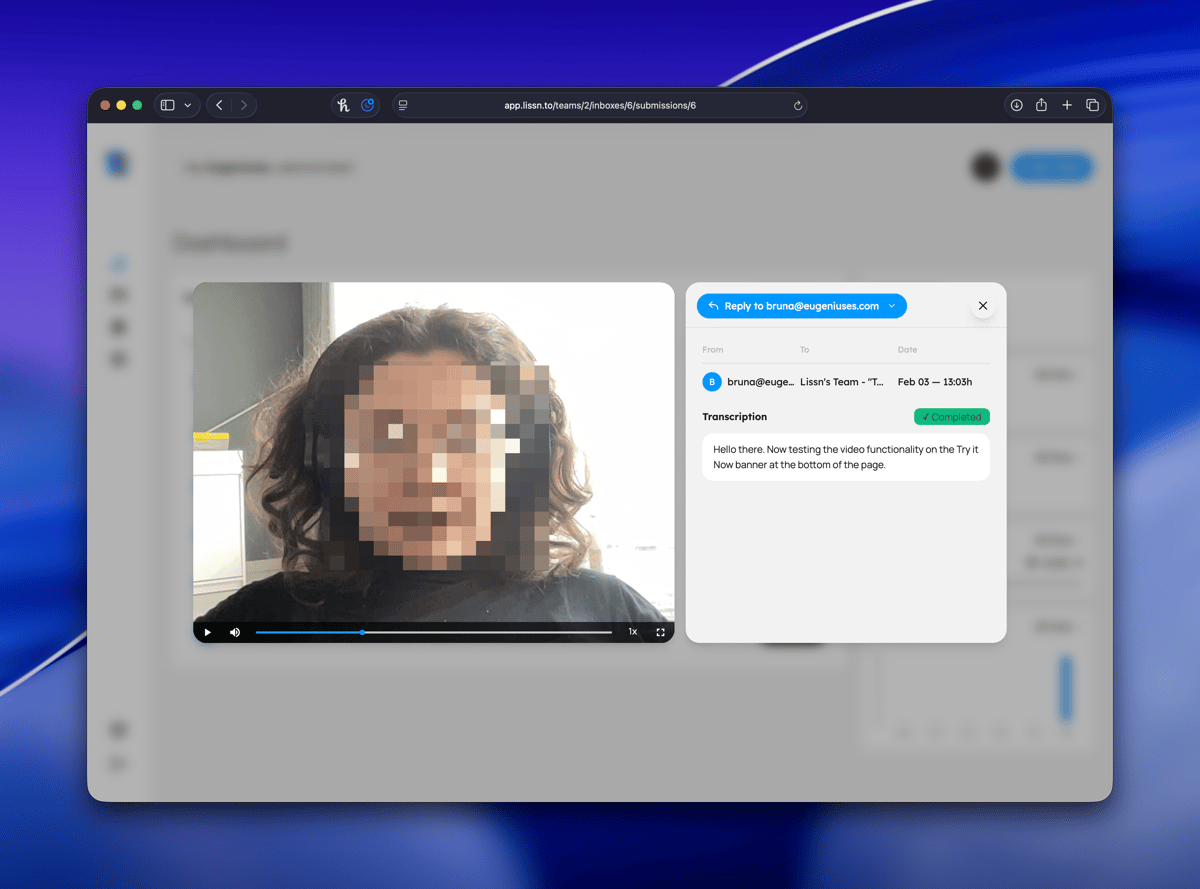1200x889 pixels.
Task: Click Reply to bruna@eugeniuses.com button
Action: [802, 306]
